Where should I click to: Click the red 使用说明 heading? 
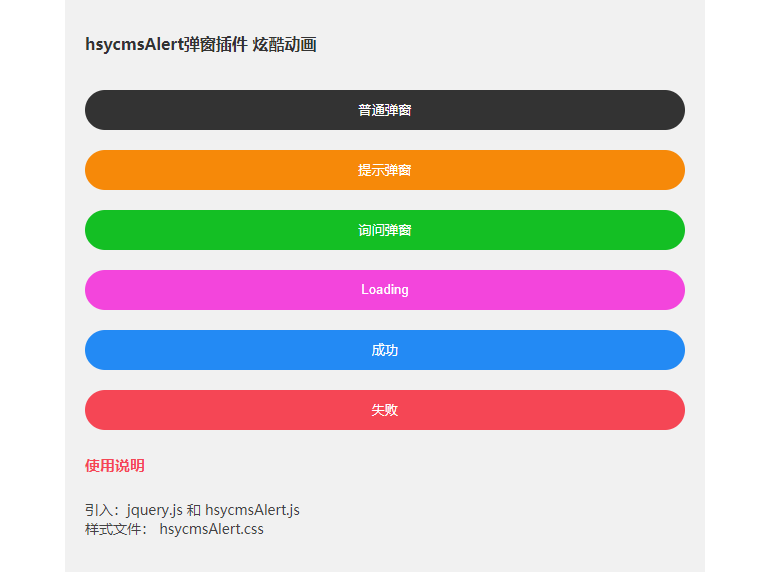(x=115, y=465)
